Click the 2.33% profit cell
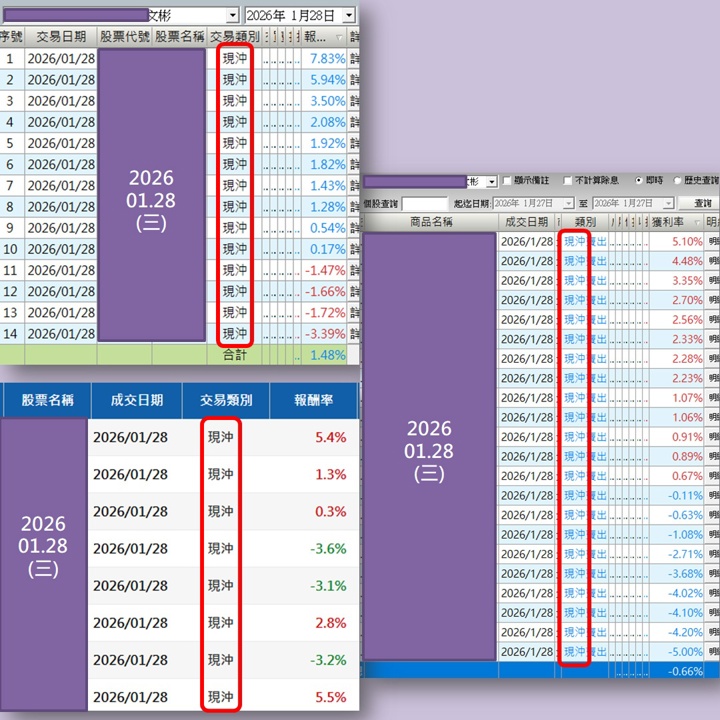This screenshot has width=720, height=720. [676, 339]
